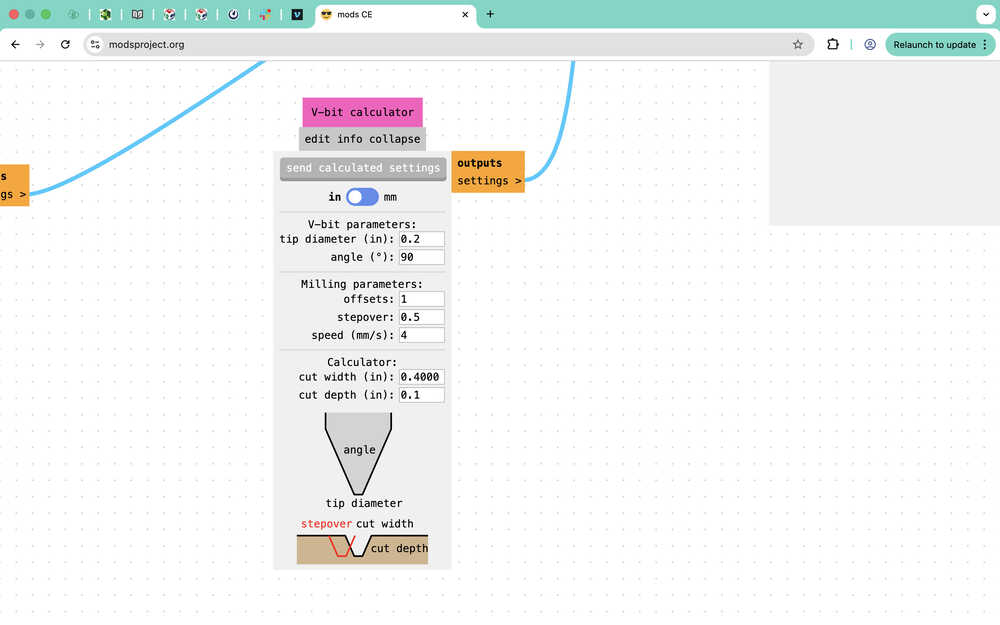Screen dimensions: 1000x625
Task: Click the 'Milling parameters:' heading
Action: click(x=362, y=284)
